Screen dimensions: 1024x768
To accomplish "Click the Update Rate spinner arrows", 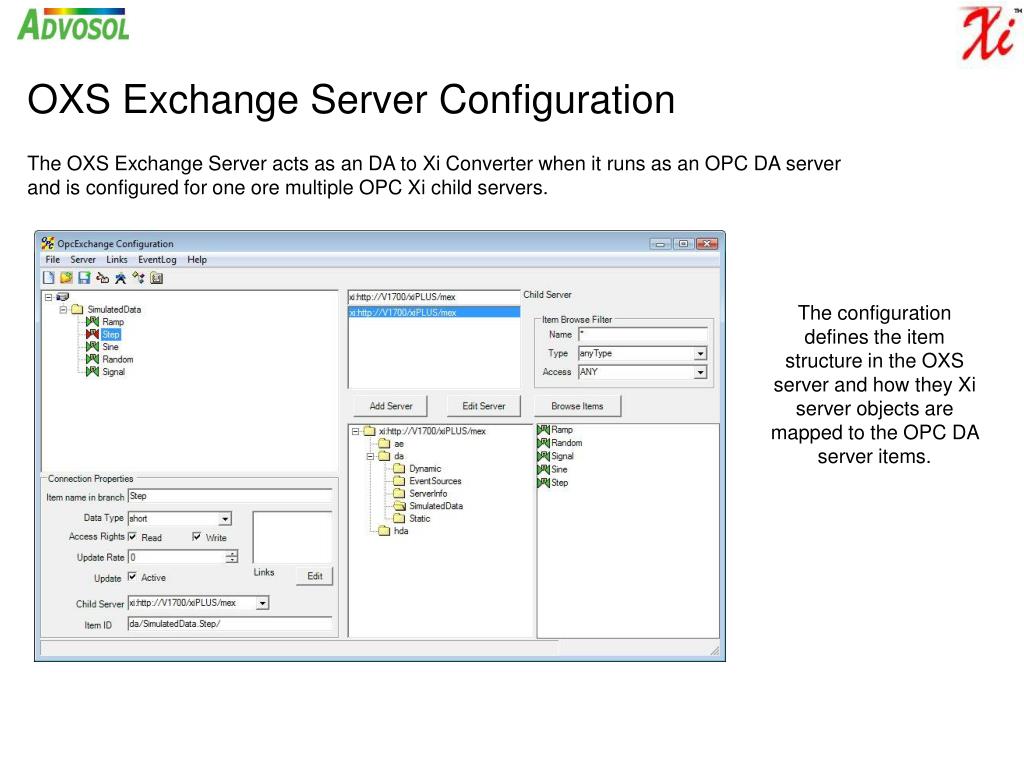I will click(232, 557).
